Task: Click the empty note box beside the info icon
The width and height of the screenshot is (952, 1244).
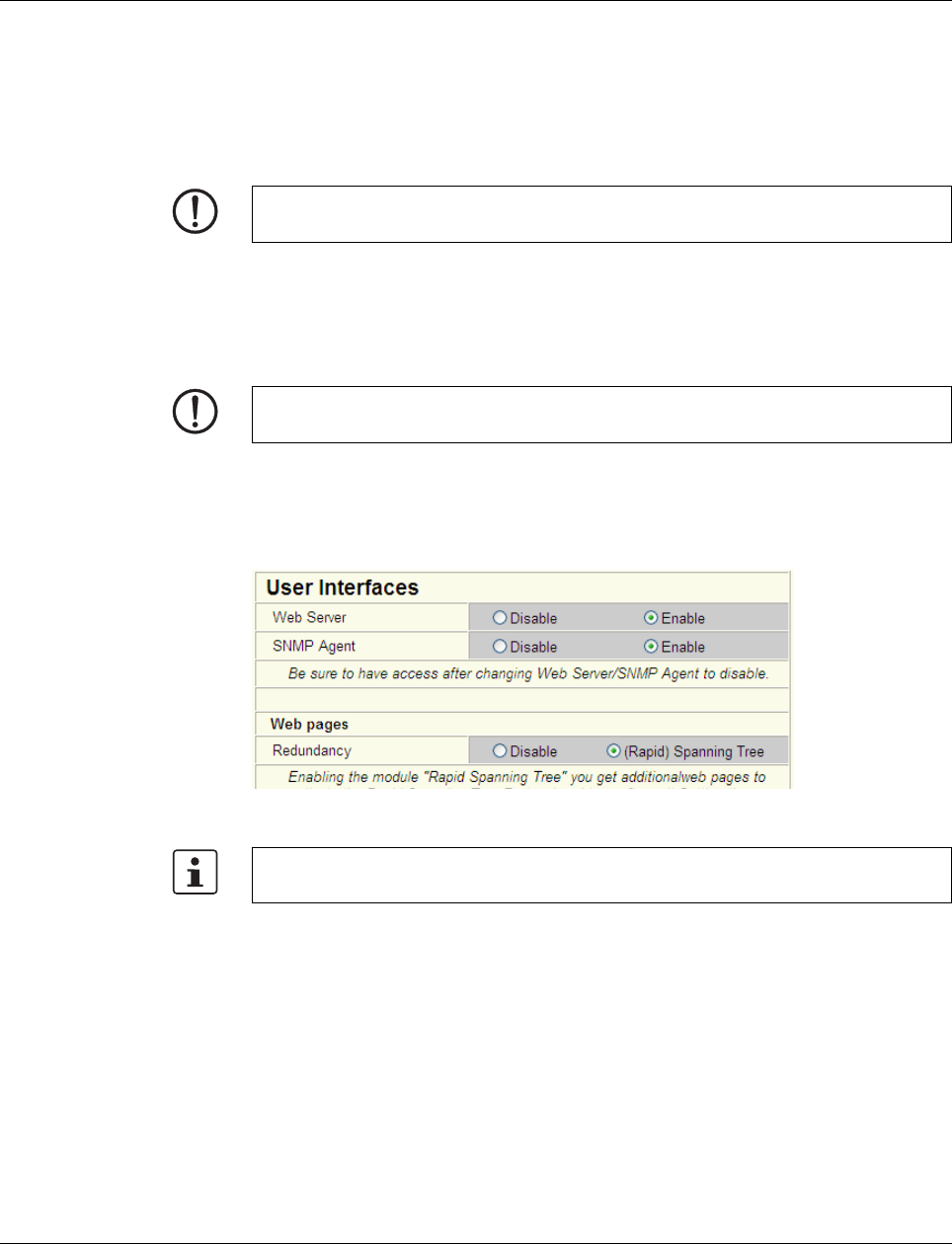Action: point(600,875)
